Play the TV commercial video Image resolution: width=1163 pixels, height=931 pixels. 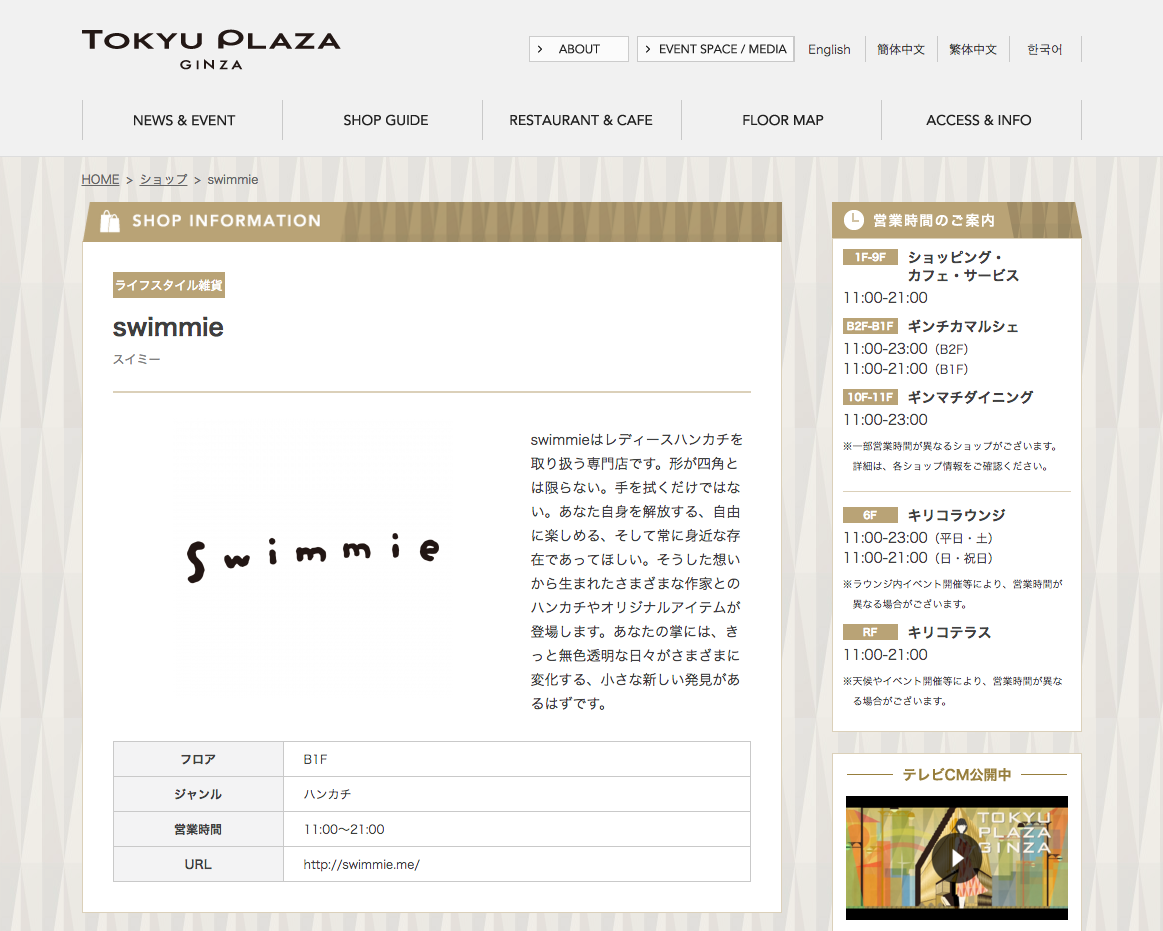[x=956, y=857]
